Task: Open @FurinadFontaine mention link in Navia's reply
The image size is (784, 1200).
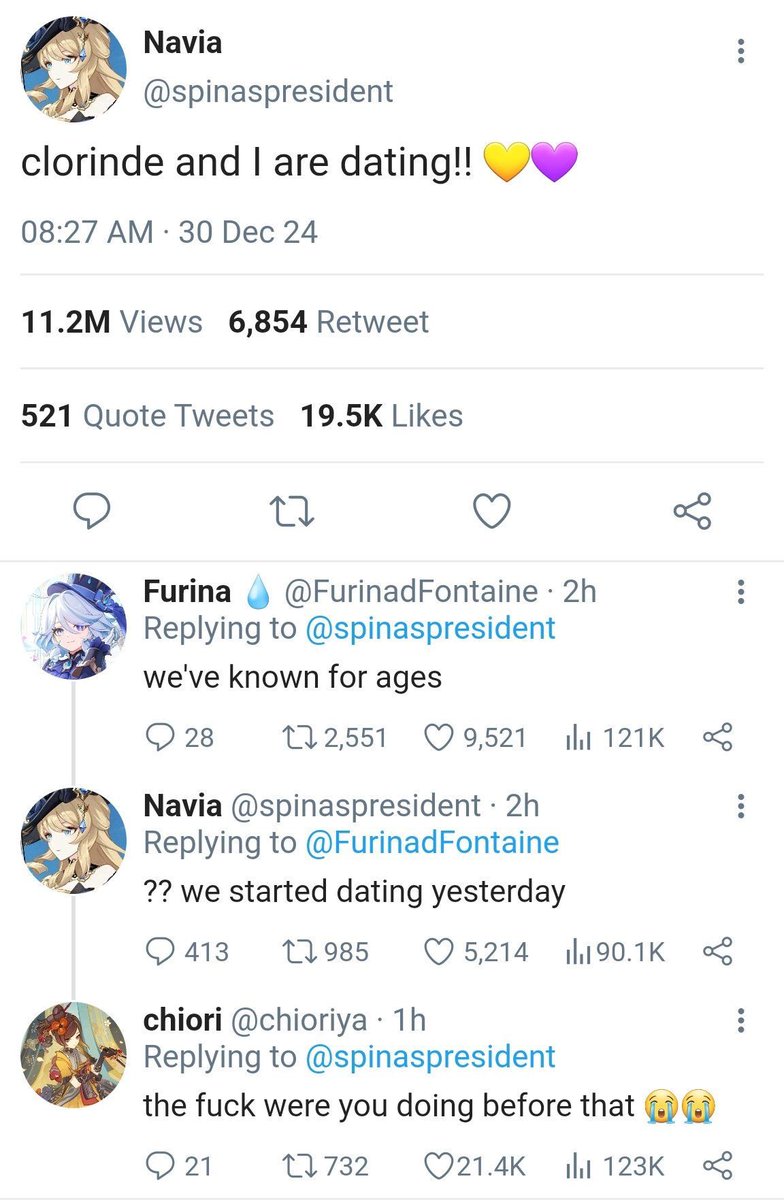Action: pos(431,843)
